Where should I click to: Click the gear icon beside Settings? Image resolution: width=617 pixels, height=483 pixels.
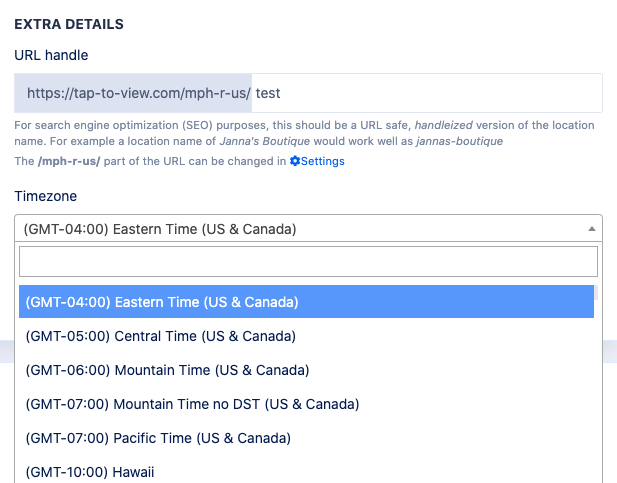(x=294, y=161)
